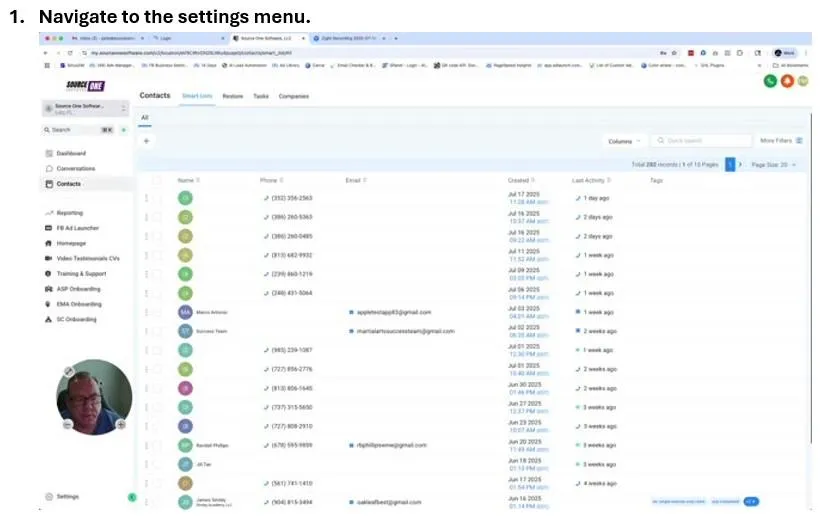Select the Randall Phillips row checkbox

[x=156, y=445]
